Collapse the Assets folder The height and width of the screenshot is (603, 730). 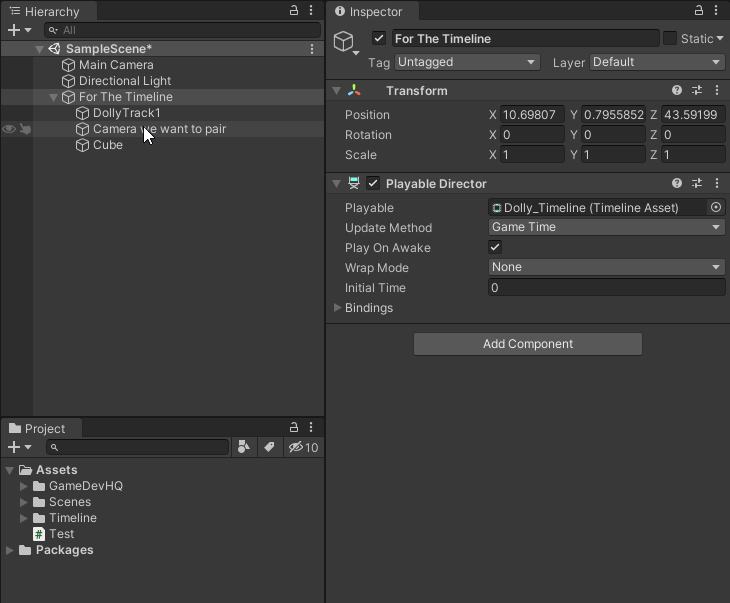tap(9, 470)
